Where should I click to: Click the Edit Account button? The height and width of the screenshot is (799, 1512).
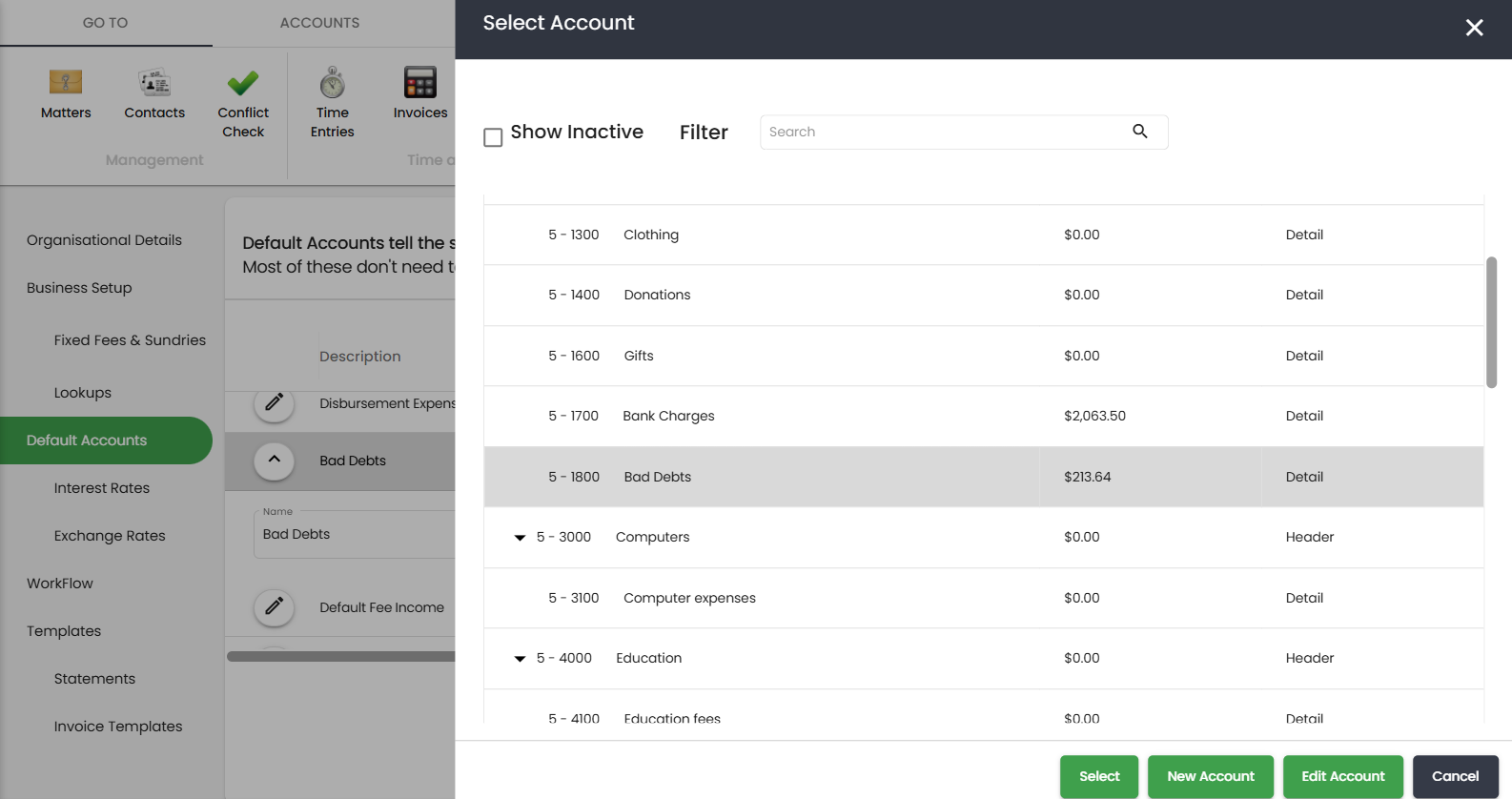(x=1343, y=776)
